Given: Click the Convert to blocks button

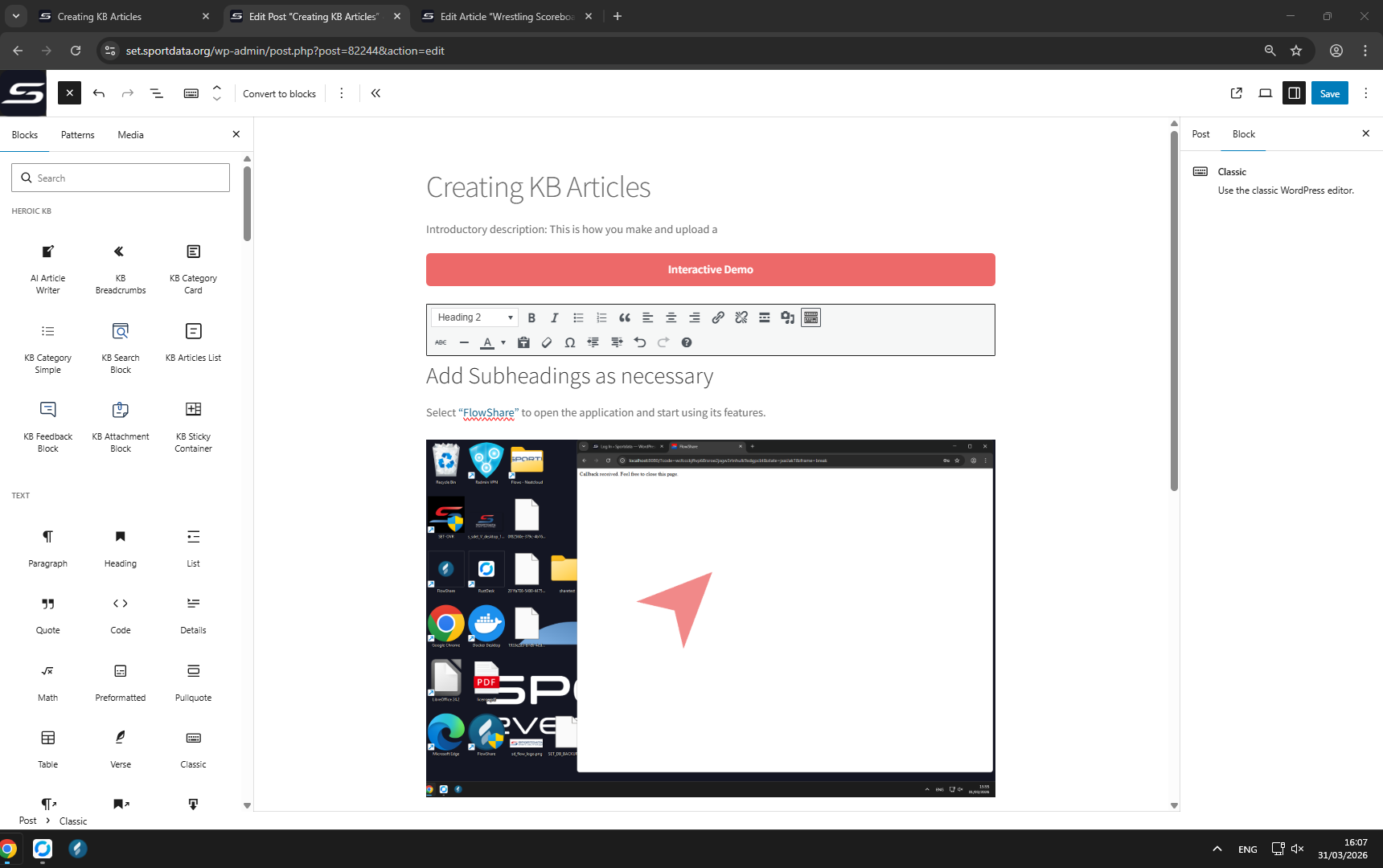Looking at the screenshot, I should coord(279,93).
